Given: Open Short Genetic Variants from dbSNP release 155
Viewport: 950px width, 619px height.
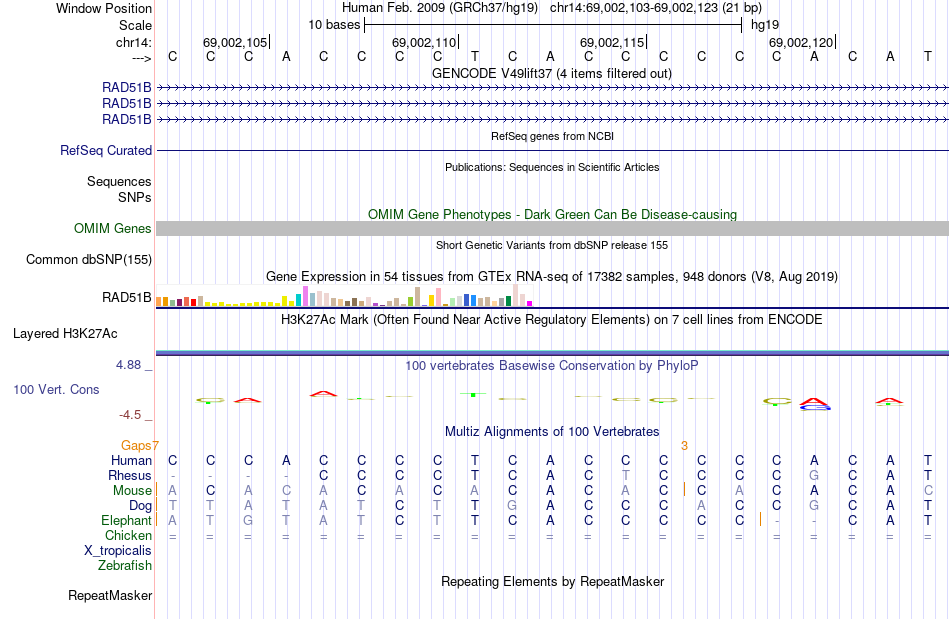Looking at the screenshot, I should 552,245.
